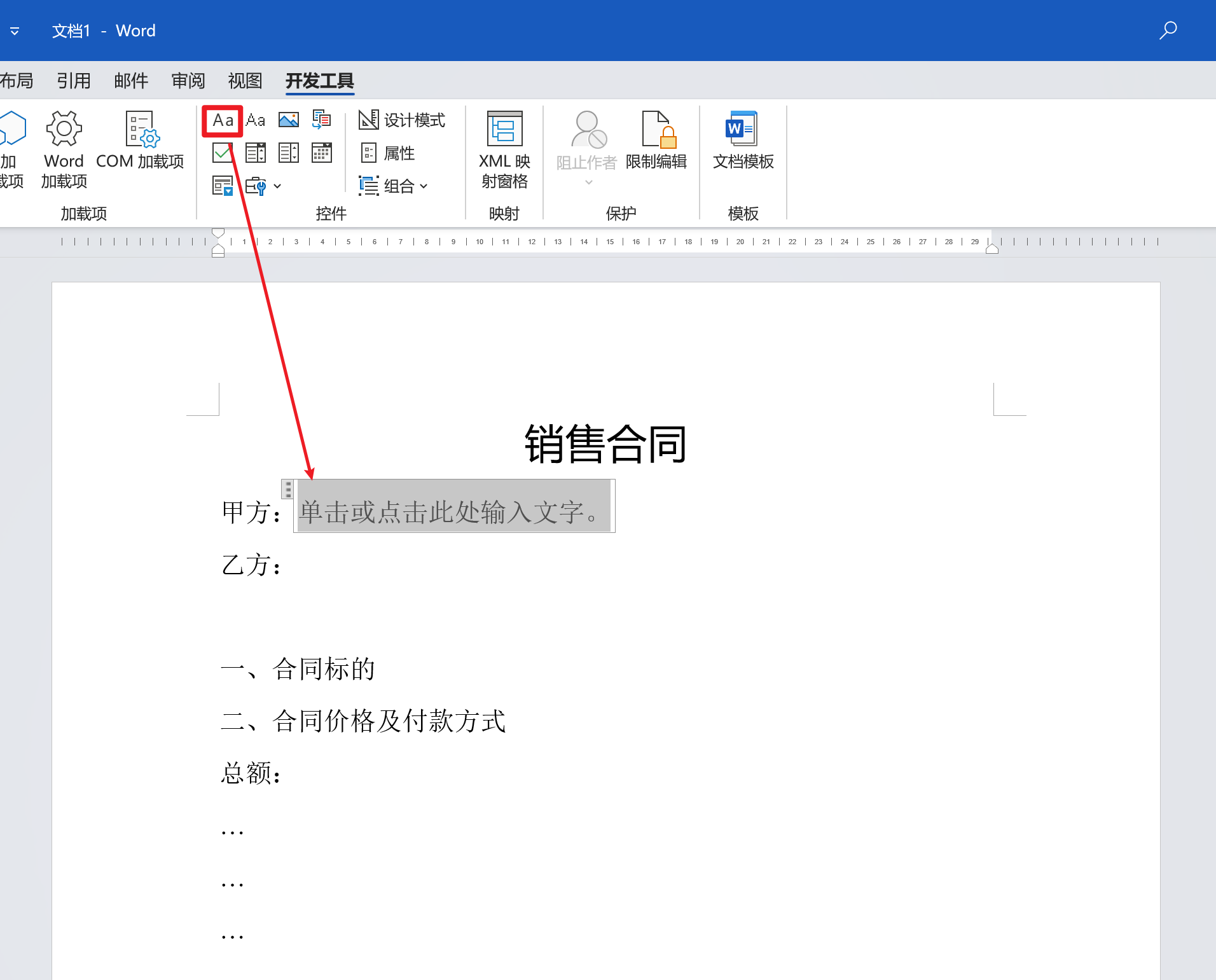The height and width of the screenshot is (980, 1216).
Task: Click the right indent marker on ruler
Action: click(991, 249)
